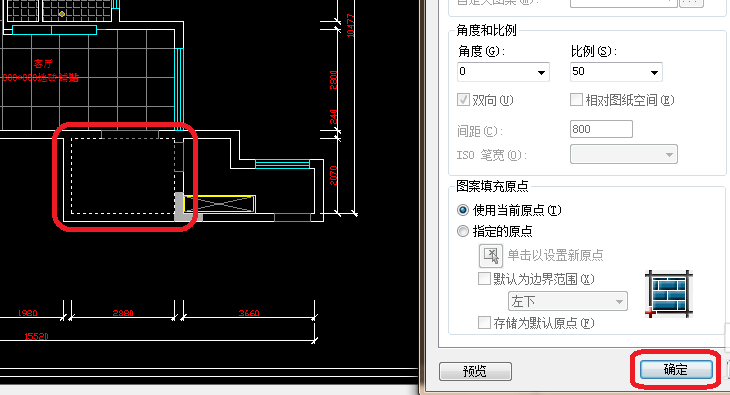Open the 角度 angle dropdown

click(503, 72)
